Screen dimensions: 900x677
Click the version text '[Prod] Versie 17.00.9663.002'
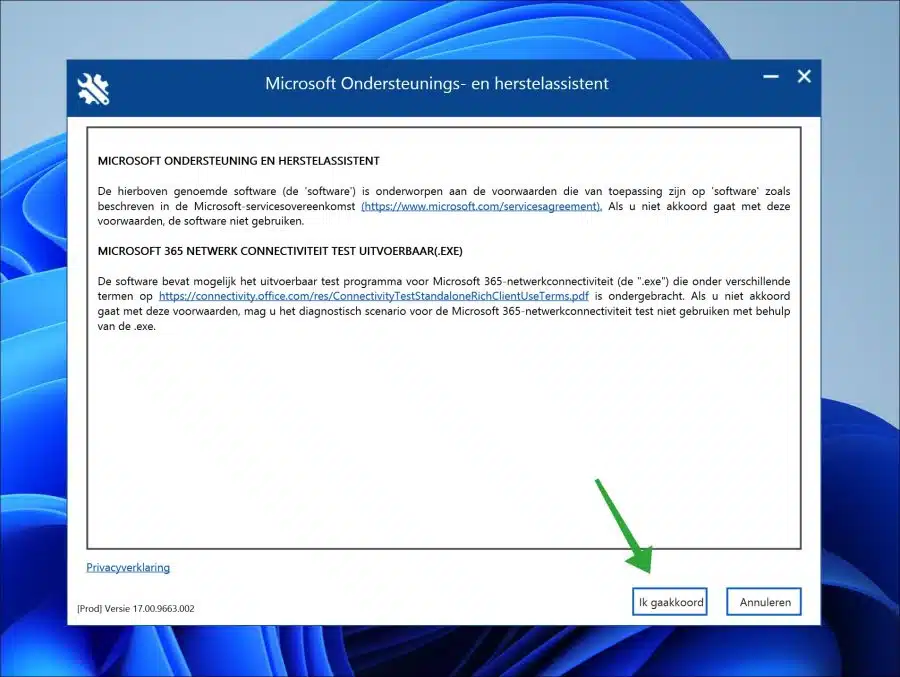136,609
